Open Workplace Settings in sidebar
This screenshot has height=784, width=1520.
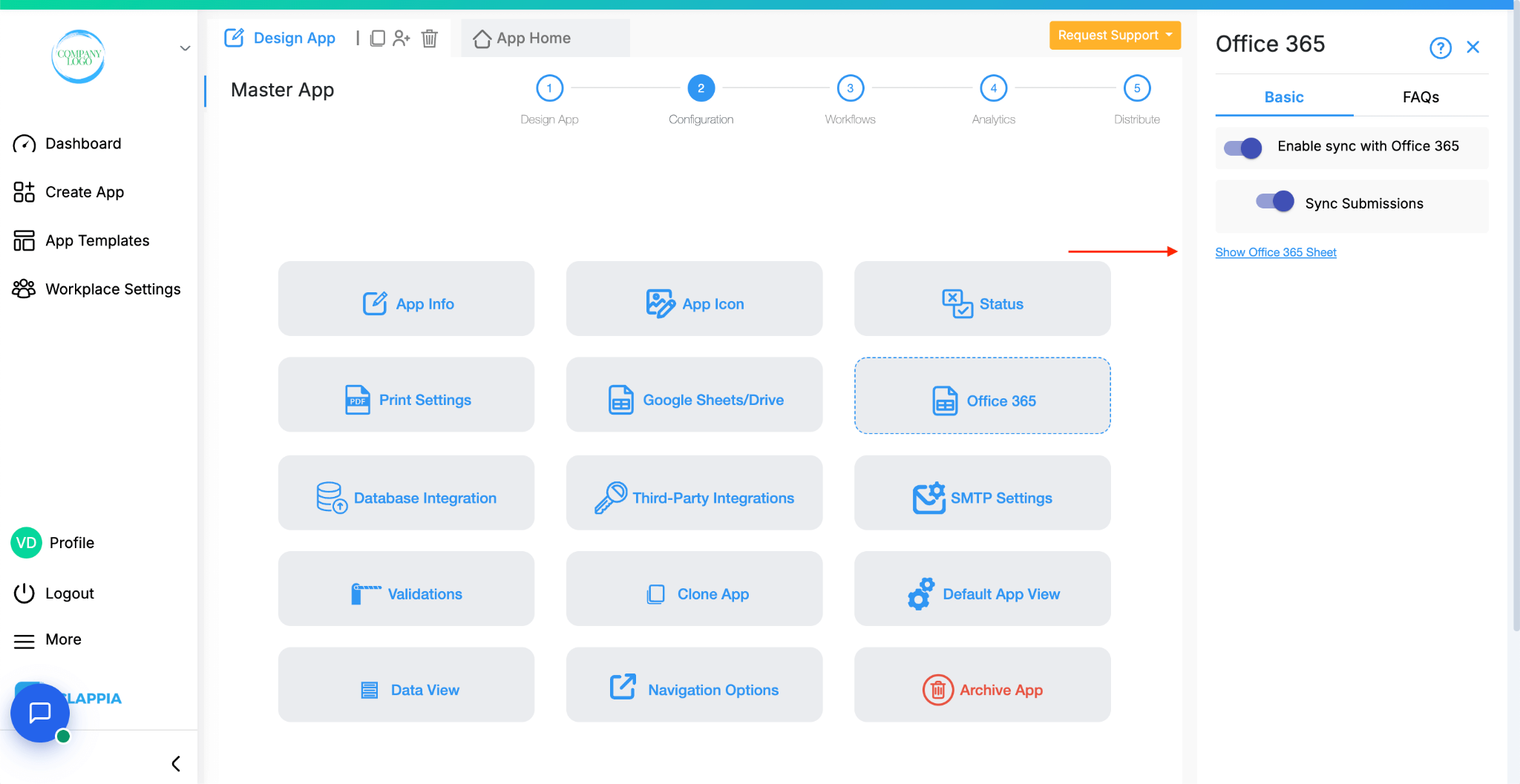point(96,289)
